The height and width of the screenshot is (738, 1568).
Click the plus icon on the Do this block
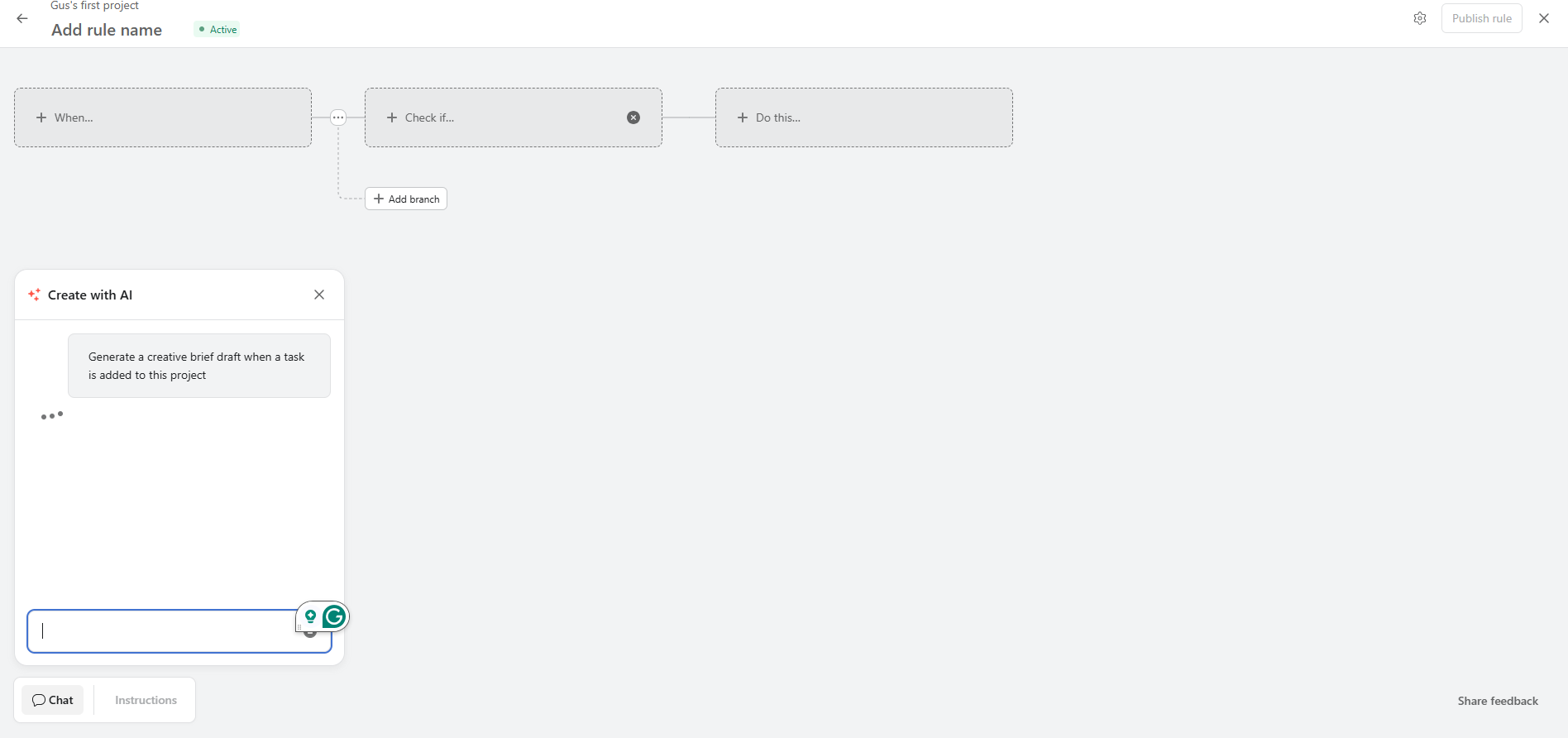pos(743,117)
